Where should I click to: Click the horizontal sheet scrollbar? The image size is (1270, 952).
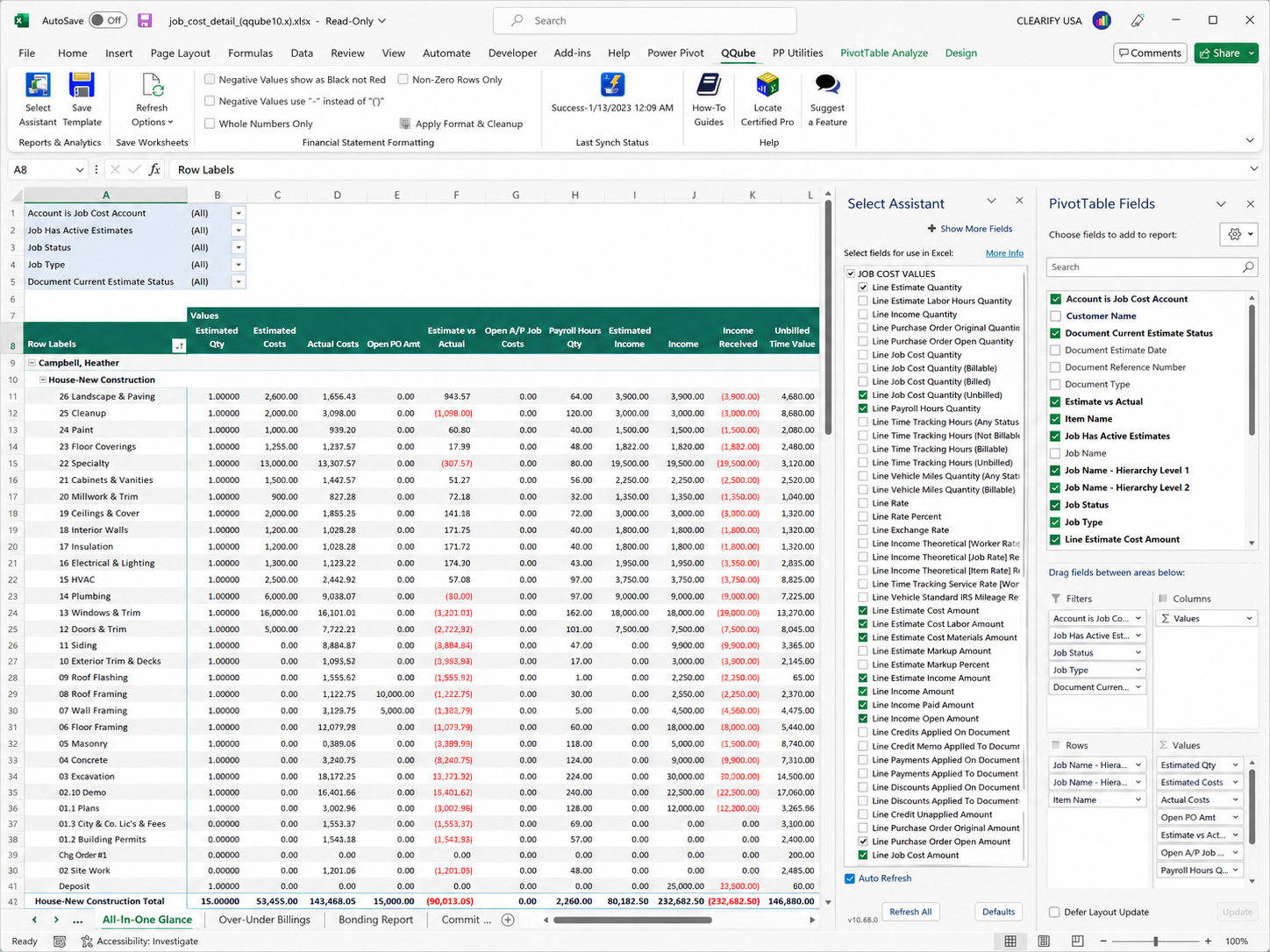[632, 920]
